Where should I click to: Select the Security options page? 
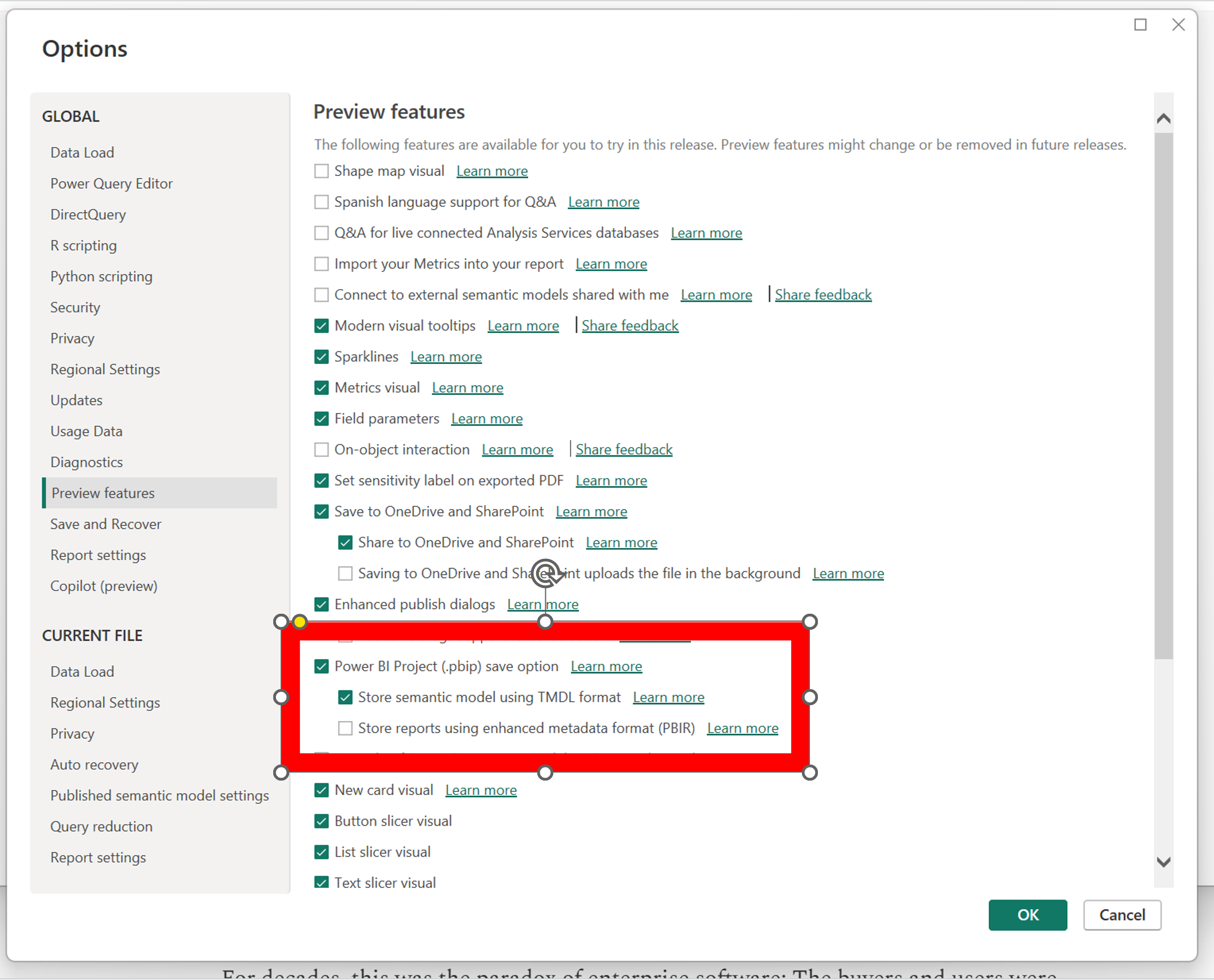click(x=75, y=307)
